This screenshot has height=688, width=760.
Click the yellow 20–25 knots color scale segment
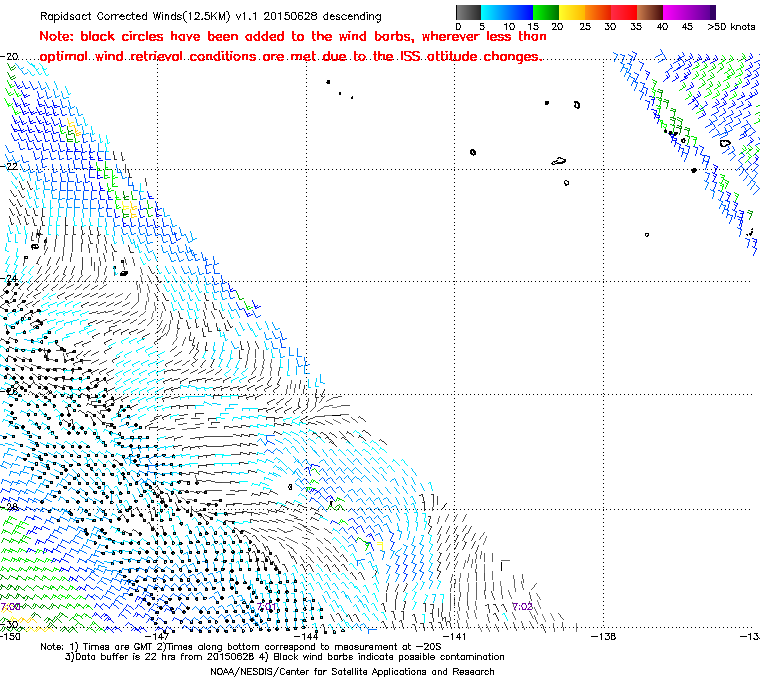pyautogui.click(x=572, y=12)
